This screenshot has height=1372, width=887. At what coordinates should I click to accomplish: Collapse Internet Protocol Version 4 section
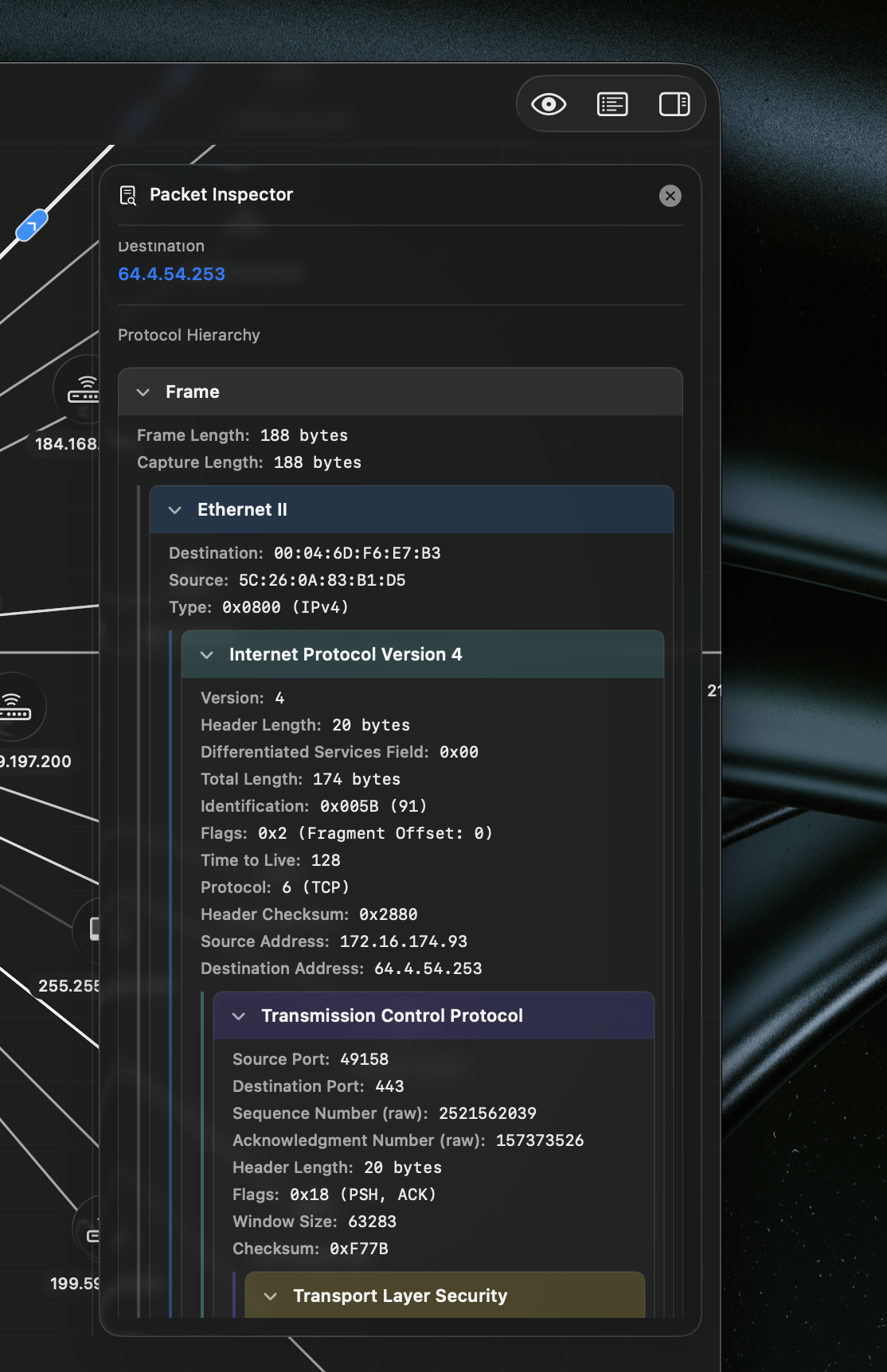pyautogui.click(x=207, y=655)
